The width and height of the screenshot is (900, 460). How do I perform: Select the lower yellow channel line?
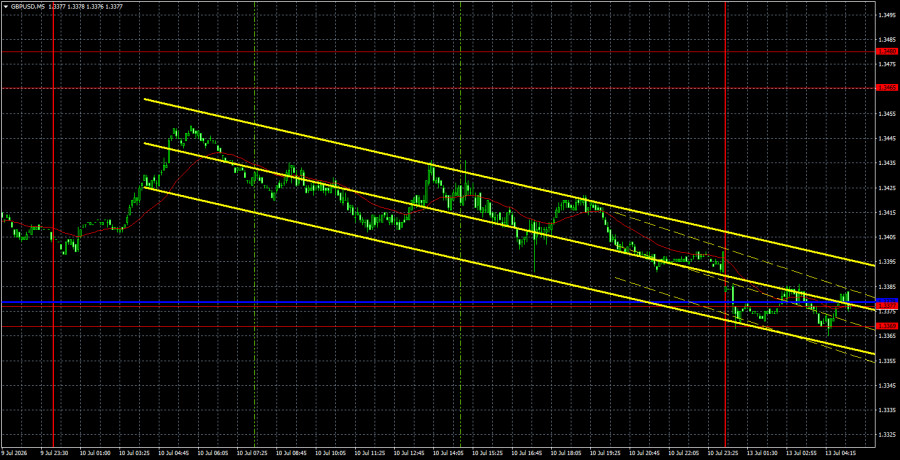point(509,270)
